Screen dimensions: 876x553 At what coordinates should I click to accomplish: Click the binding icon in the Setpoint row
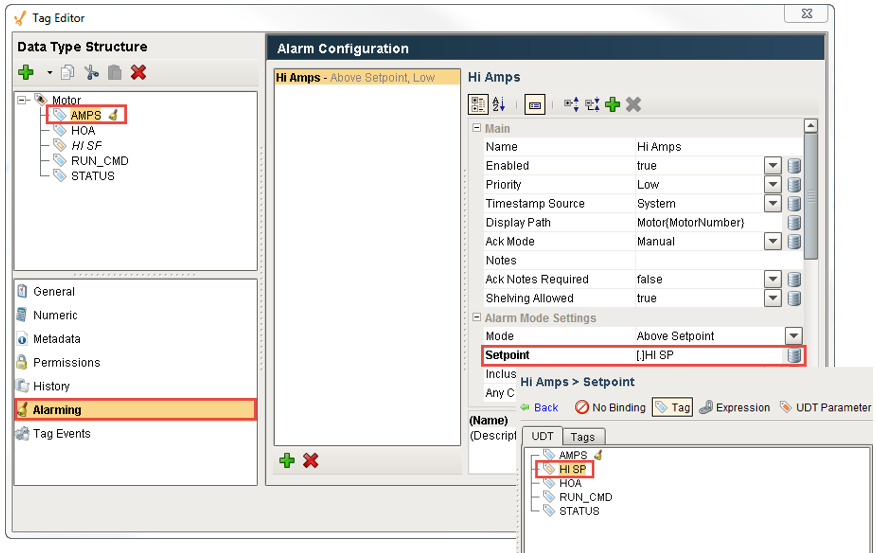(794, 355)
